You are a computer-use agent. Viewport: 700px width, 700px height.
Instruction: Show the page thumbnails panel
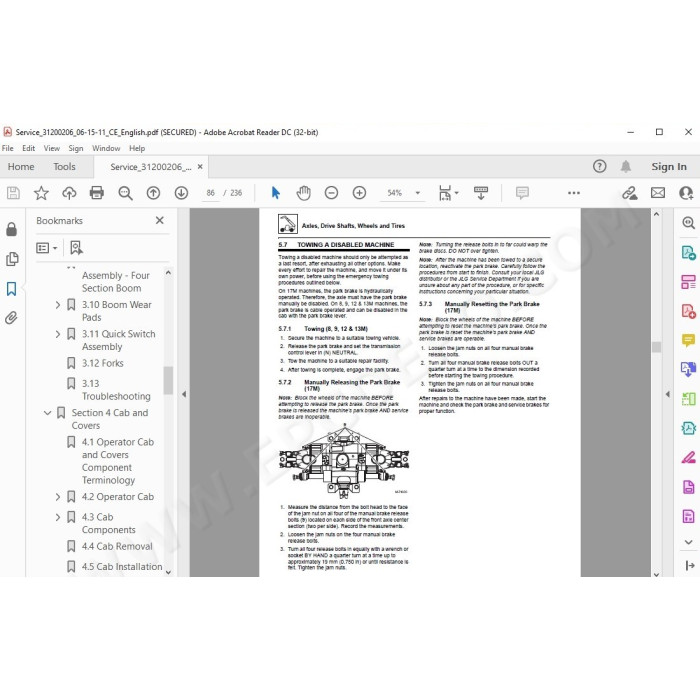point(12,259)
